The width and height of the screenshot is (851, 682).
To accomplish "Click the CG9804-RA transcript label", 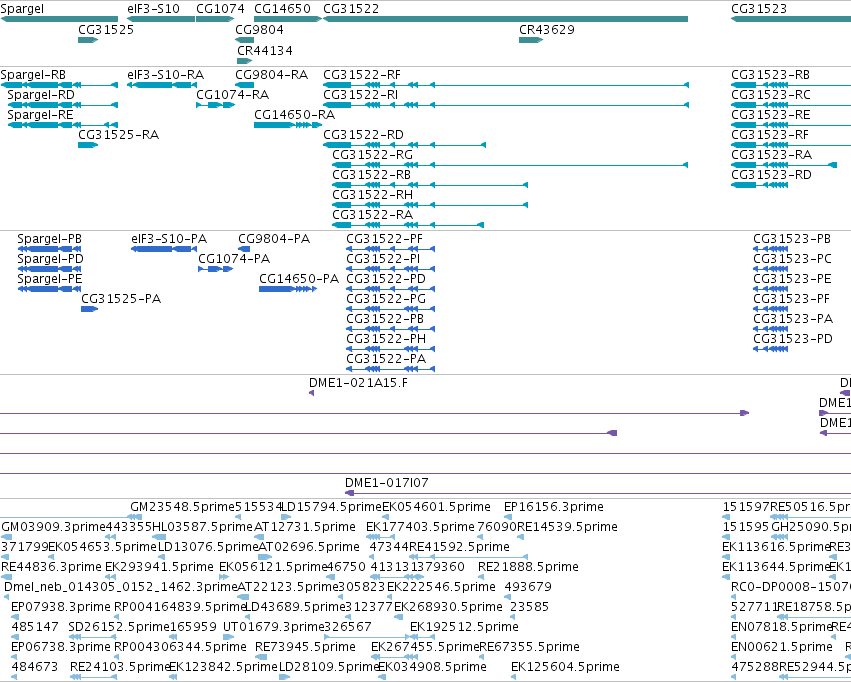I will pyautogui.click(x=271, y=75).
